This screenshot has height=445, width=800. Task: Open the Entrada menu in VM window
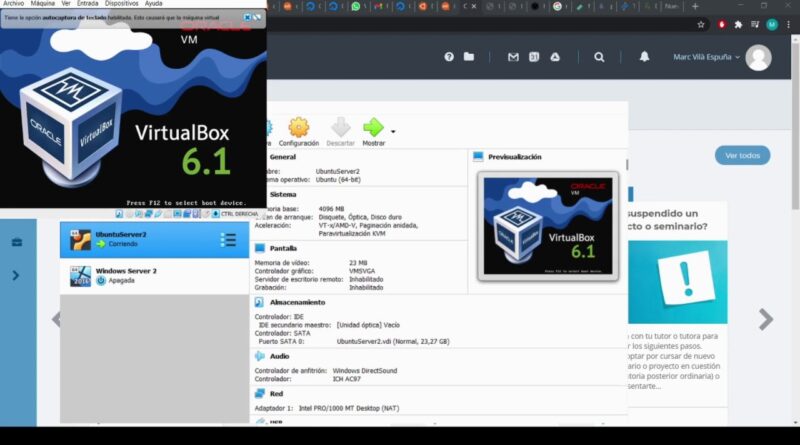point(87,3)
